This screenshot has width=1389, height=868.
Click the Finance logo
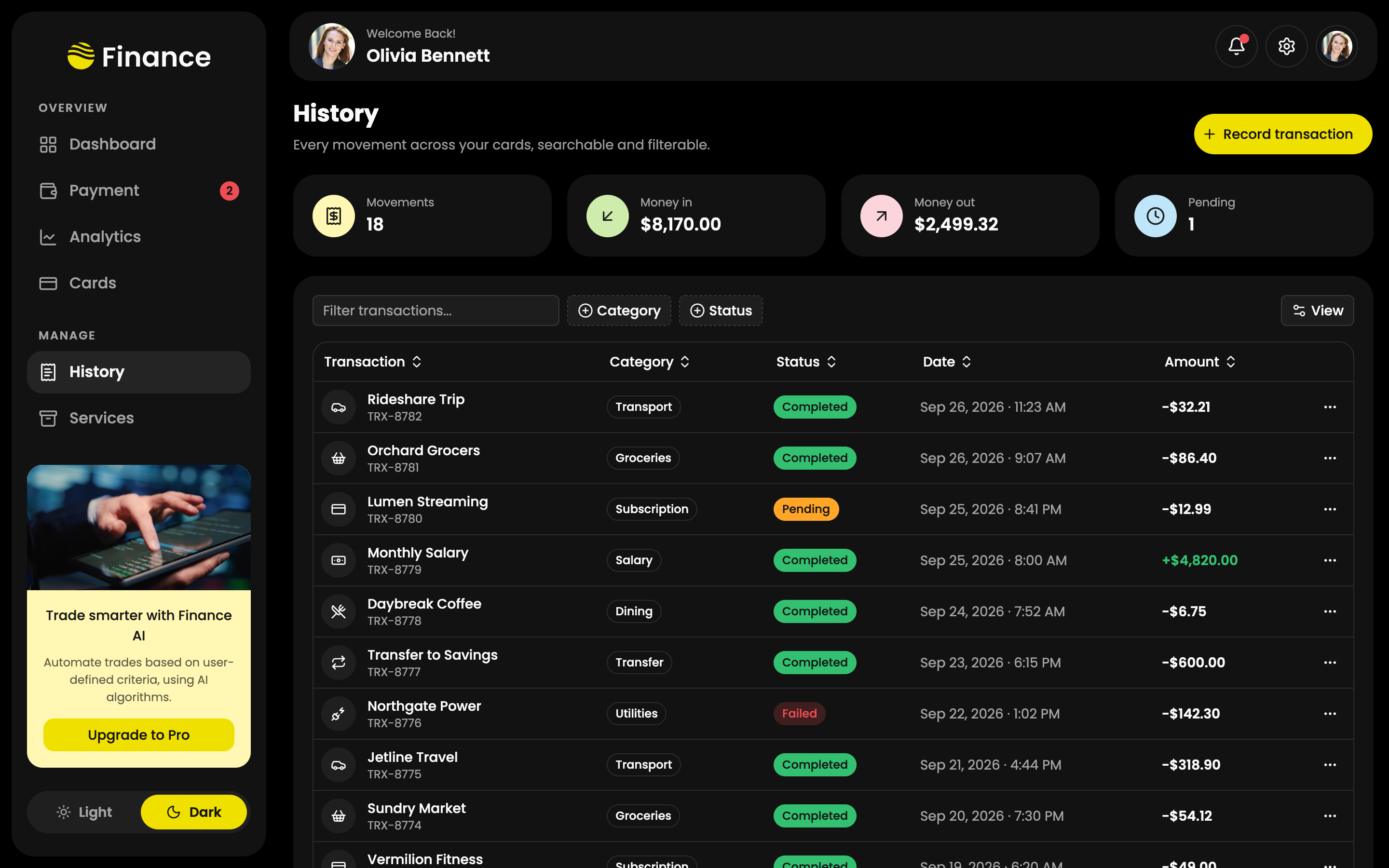139,56
